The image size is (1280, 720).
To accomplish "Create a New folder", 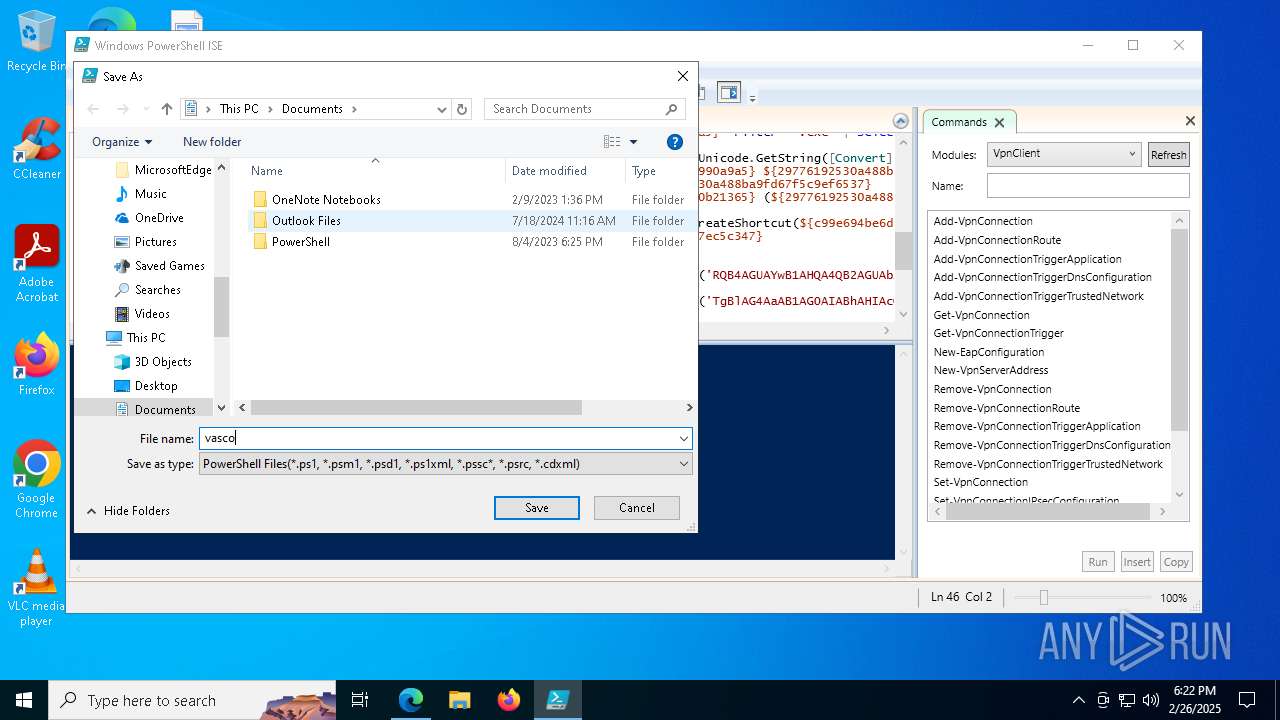I will [212, 142].
